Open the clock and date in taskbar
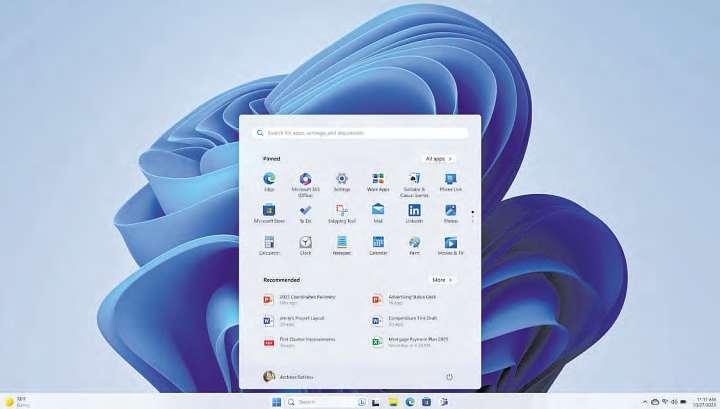Screen dimensions: 720x409 (x=705, y=402)
